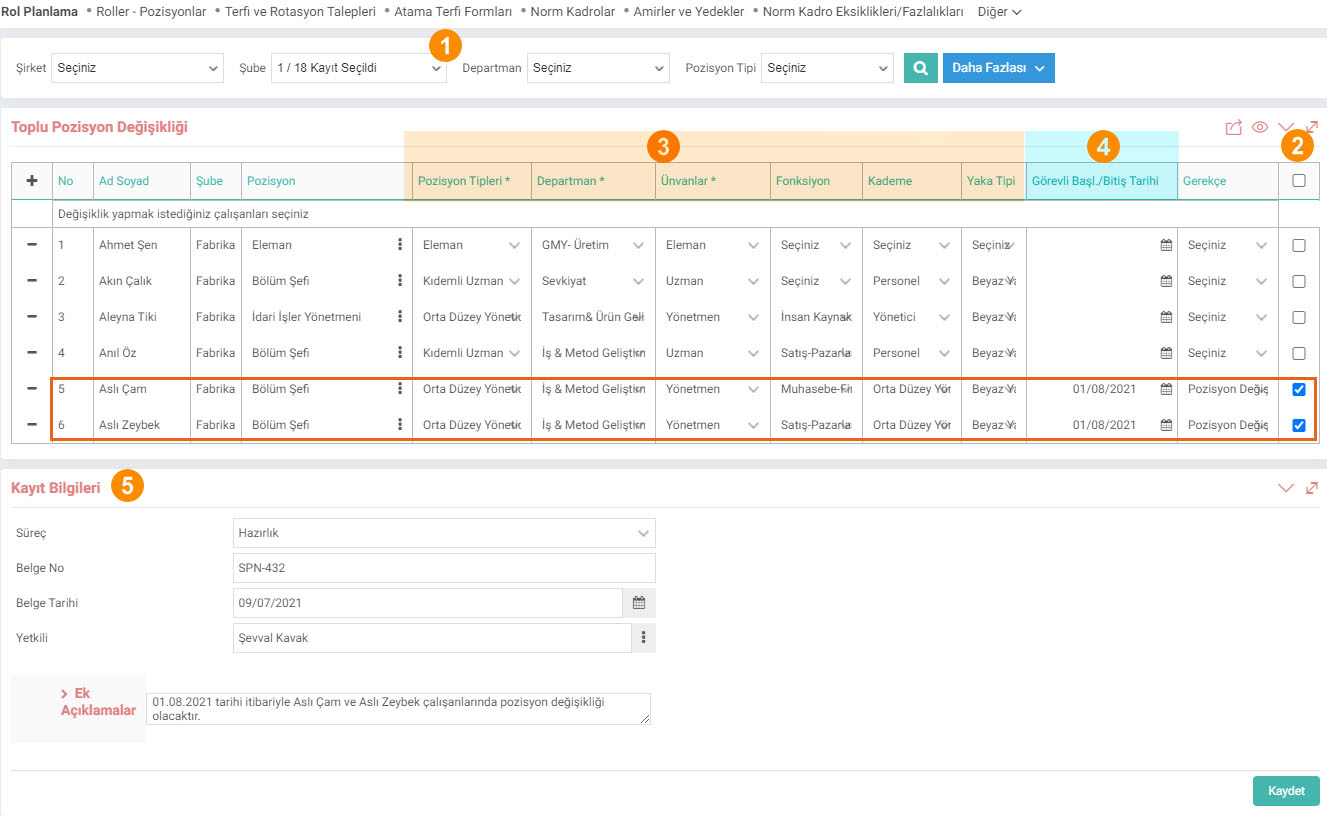1327x816 pixels.
Task: Open the Süreç dropdown showing Hazırlık
Action: point(444,533)
